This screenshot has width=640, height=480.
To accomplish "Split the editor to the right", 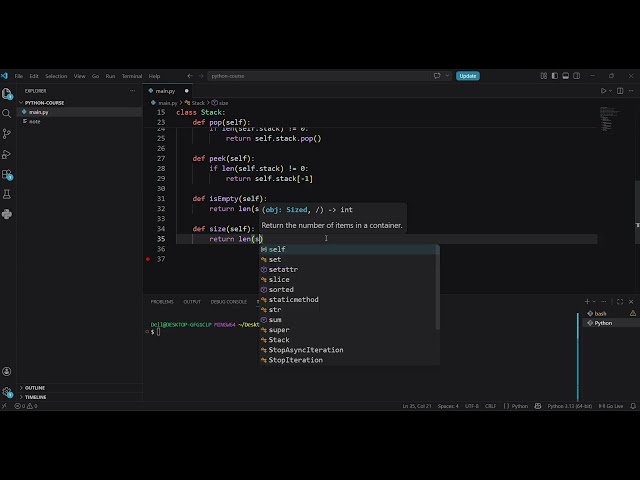I will pos(620,91).
